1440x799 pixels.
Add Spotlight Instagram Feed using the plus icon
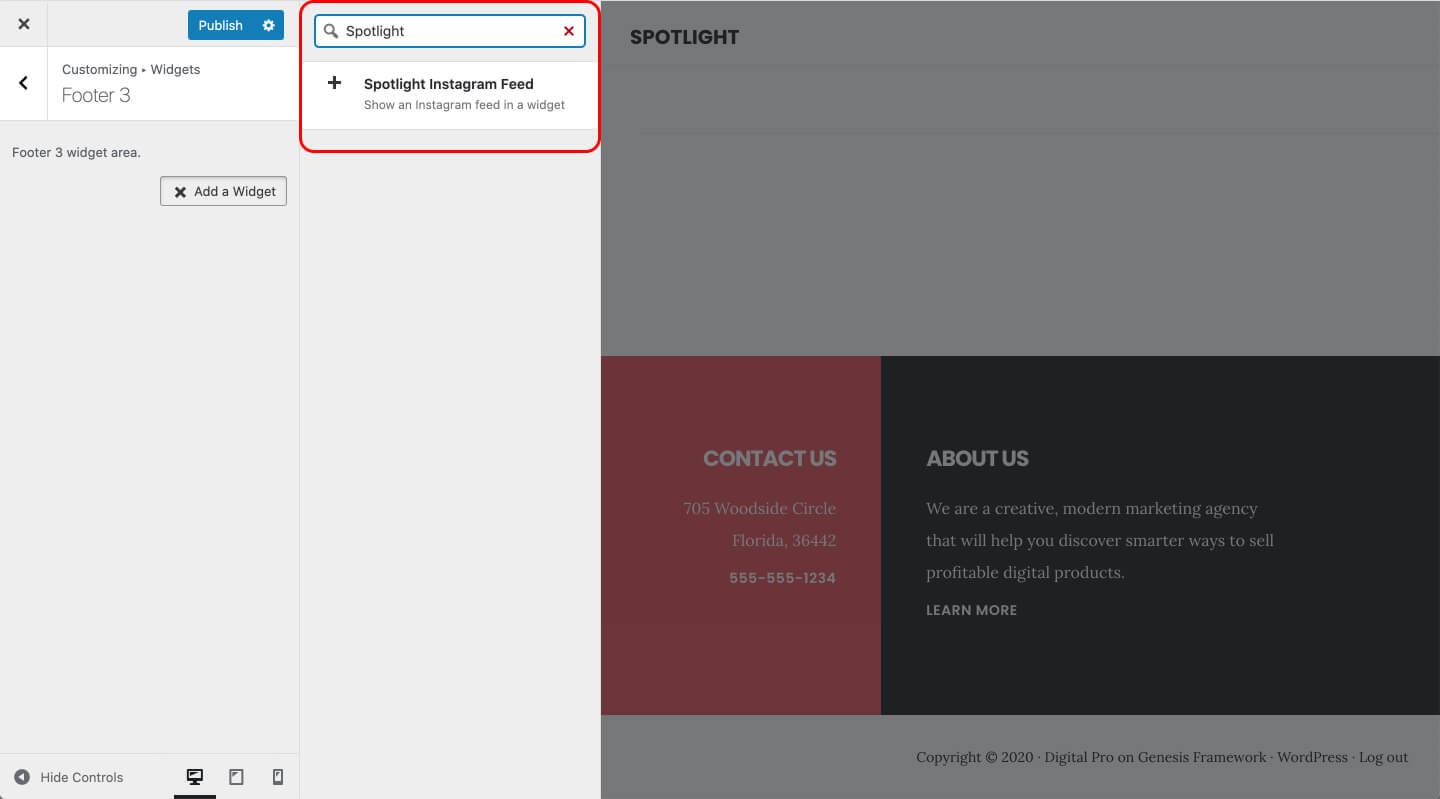(x=334, y=82)
